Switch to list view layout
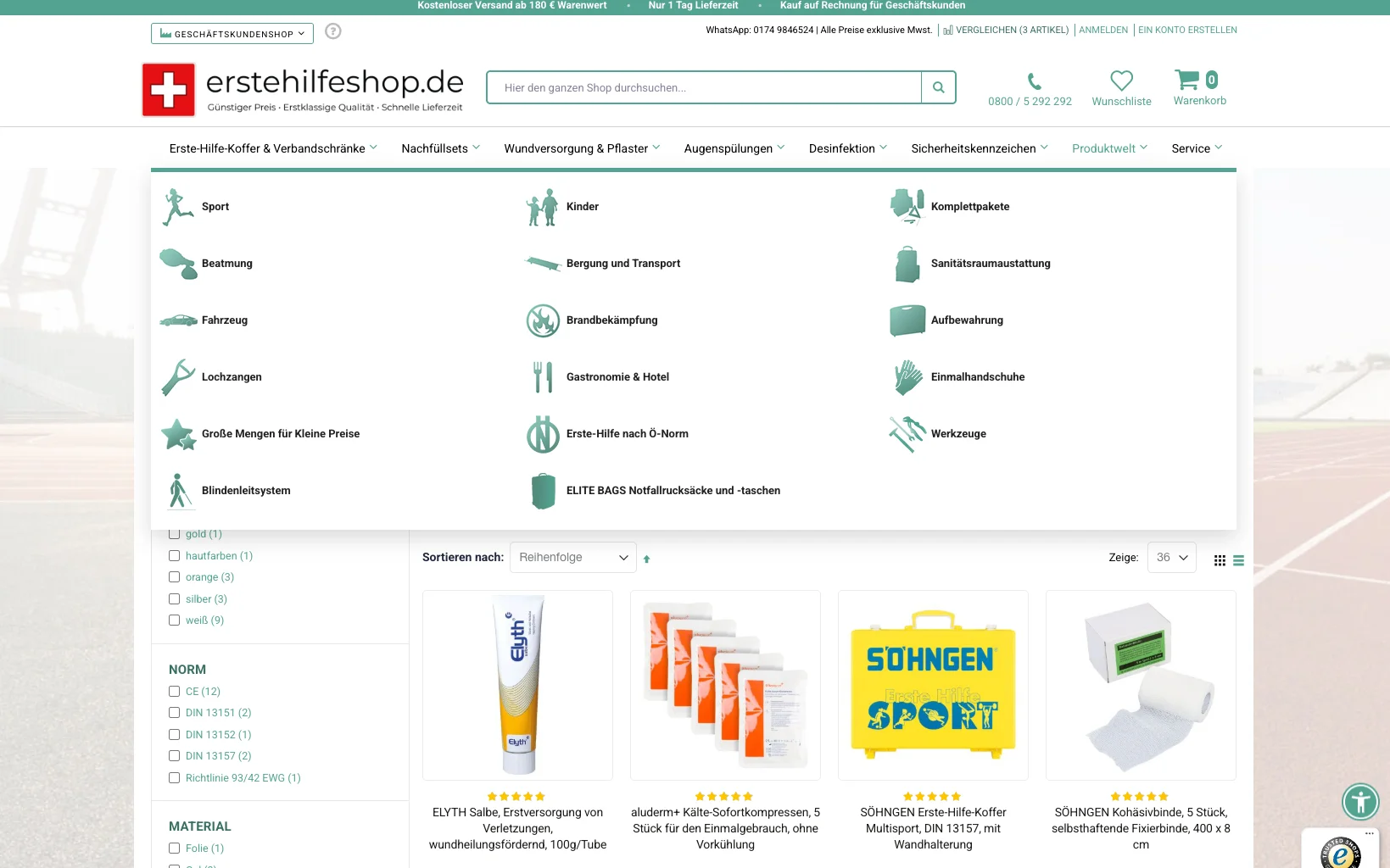This screenshot has width=1390, height=868. click(x=1238, y=560)
